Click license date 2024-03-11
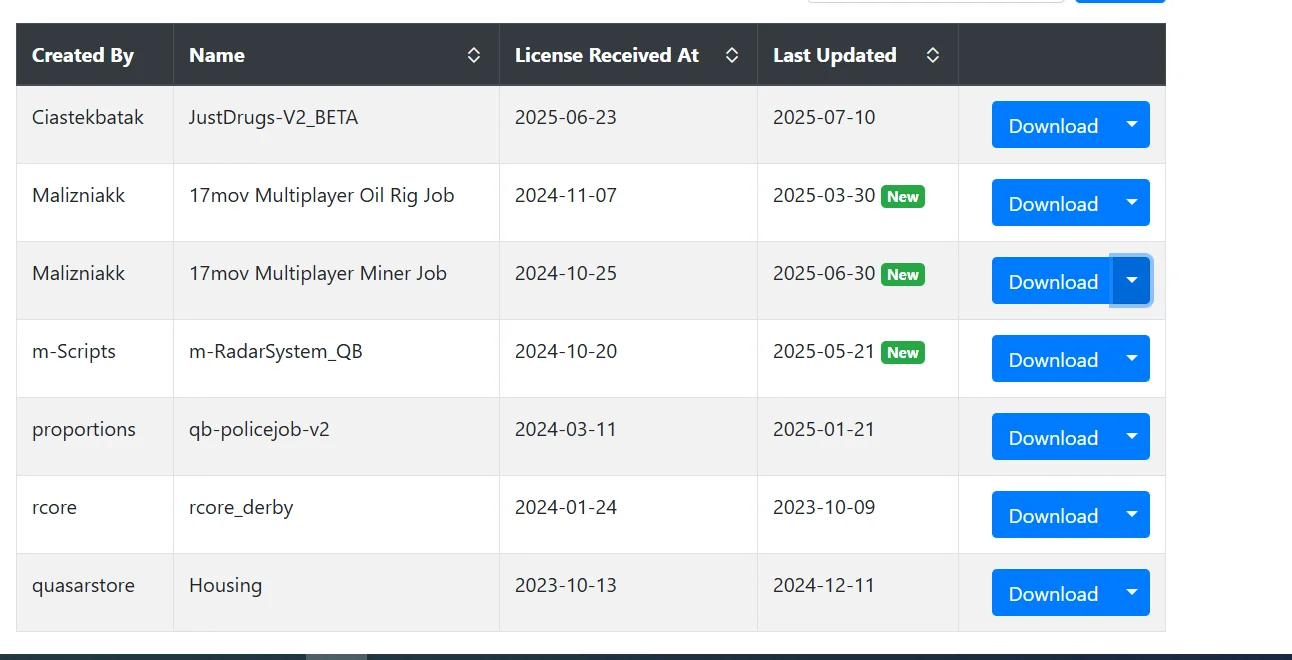Screen dimensions: 1292x660 pos(566,429)
